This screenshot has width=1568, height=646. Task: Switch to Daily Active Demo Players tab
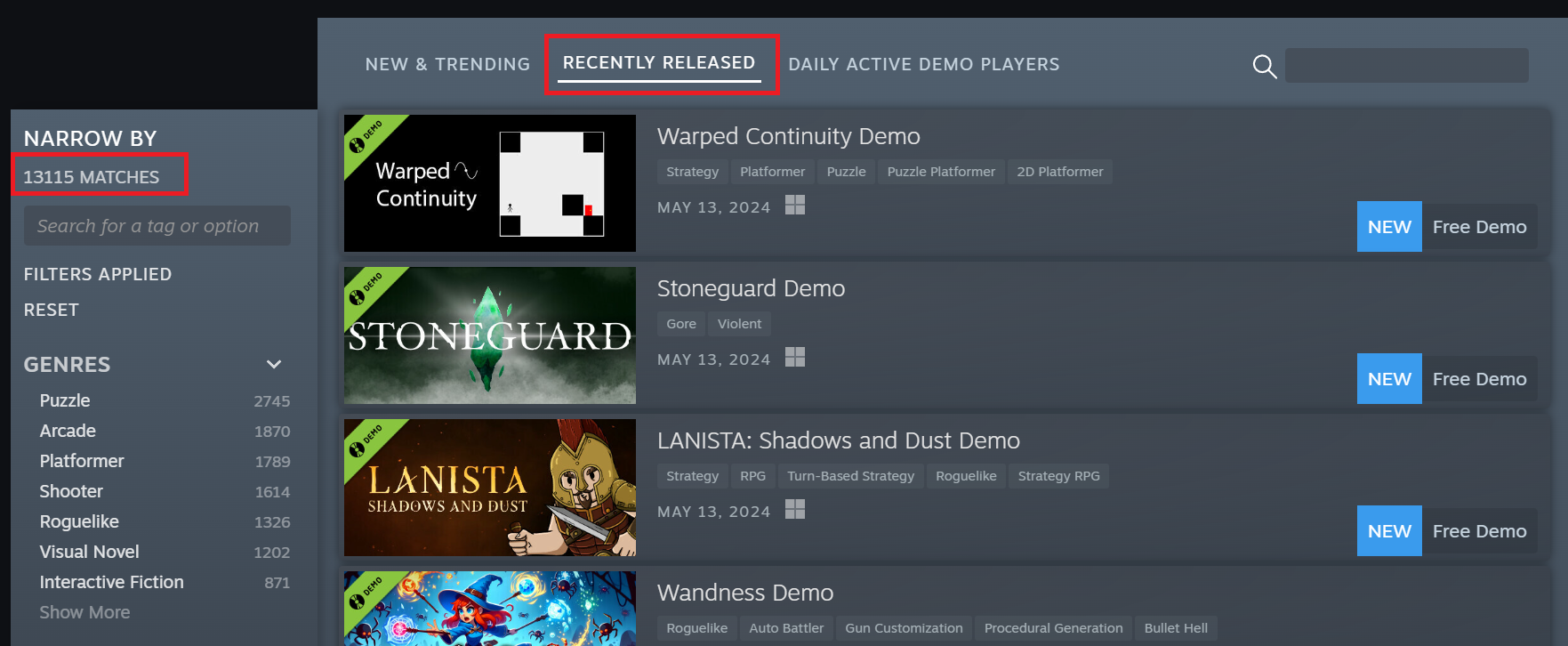click(x=924, y=64)
